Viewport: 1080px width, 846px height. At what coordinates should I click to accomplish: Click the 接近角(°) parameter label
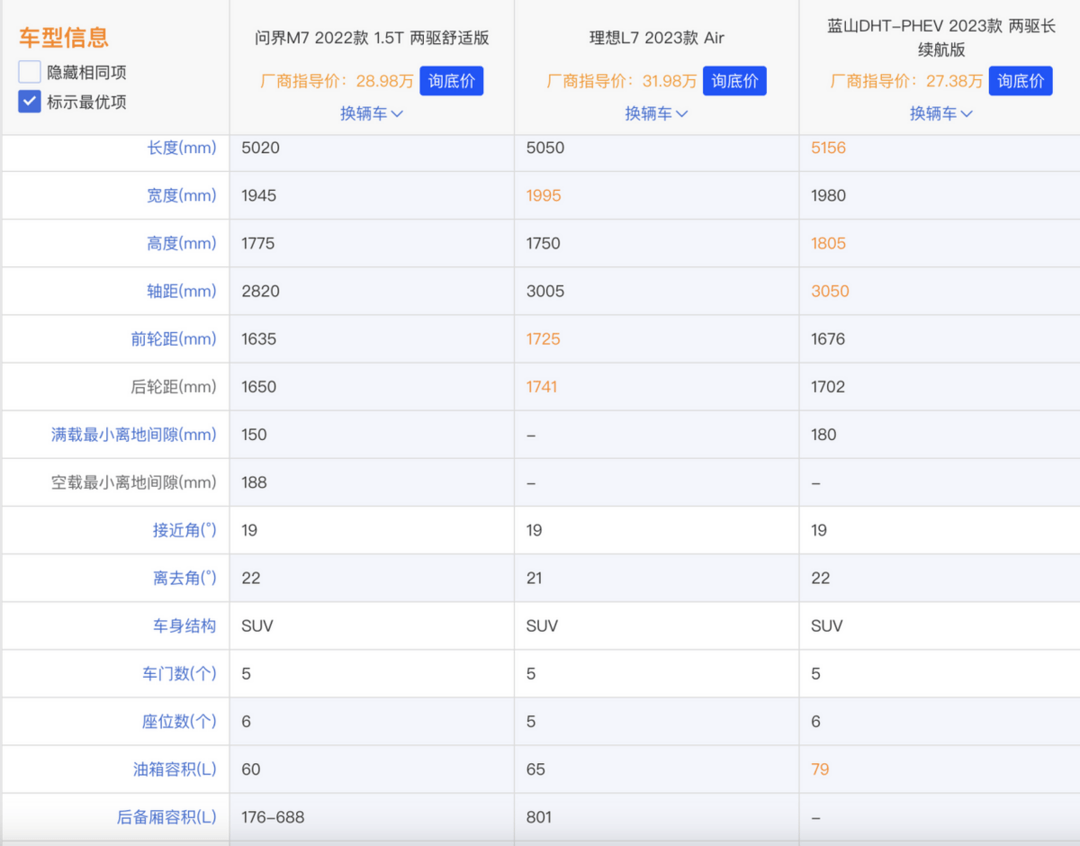185,530
